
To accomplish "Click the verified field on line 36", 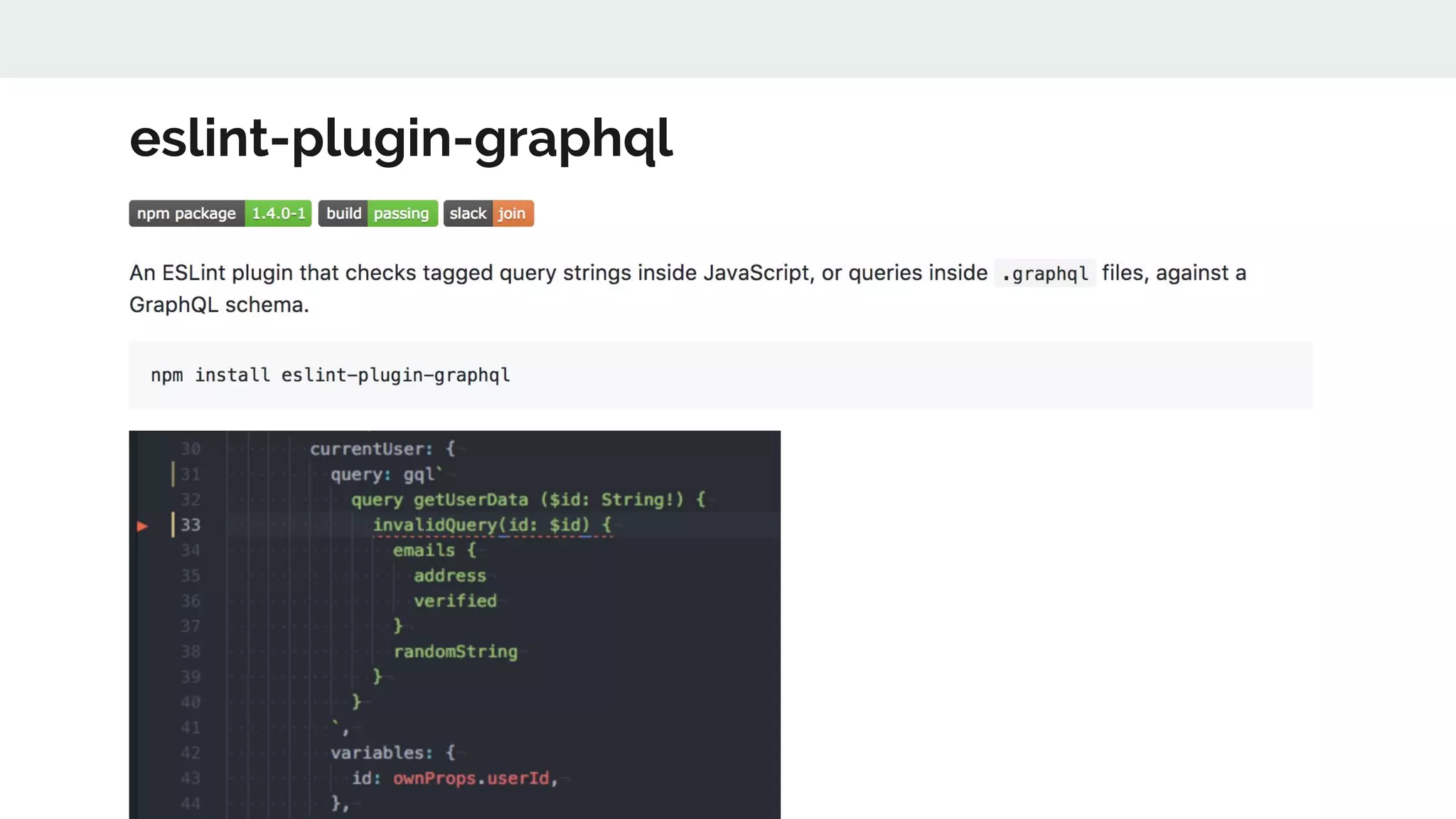I will (455, 601).
